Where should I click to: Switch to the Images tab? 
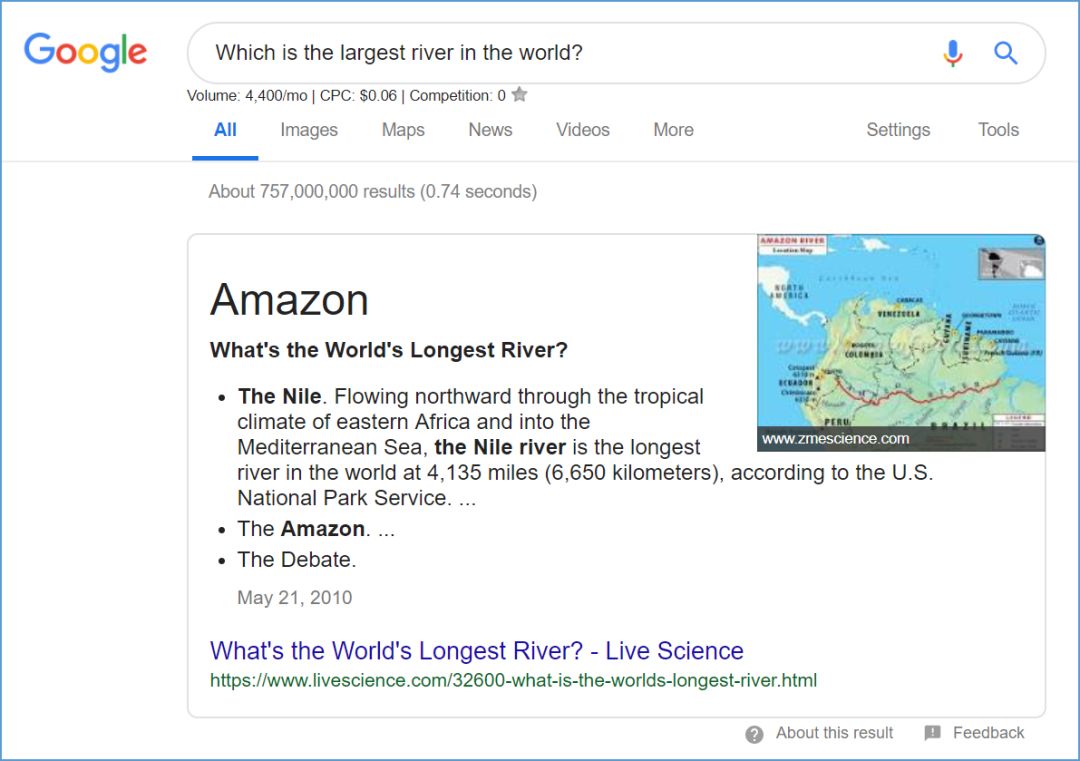coord(309,130)
